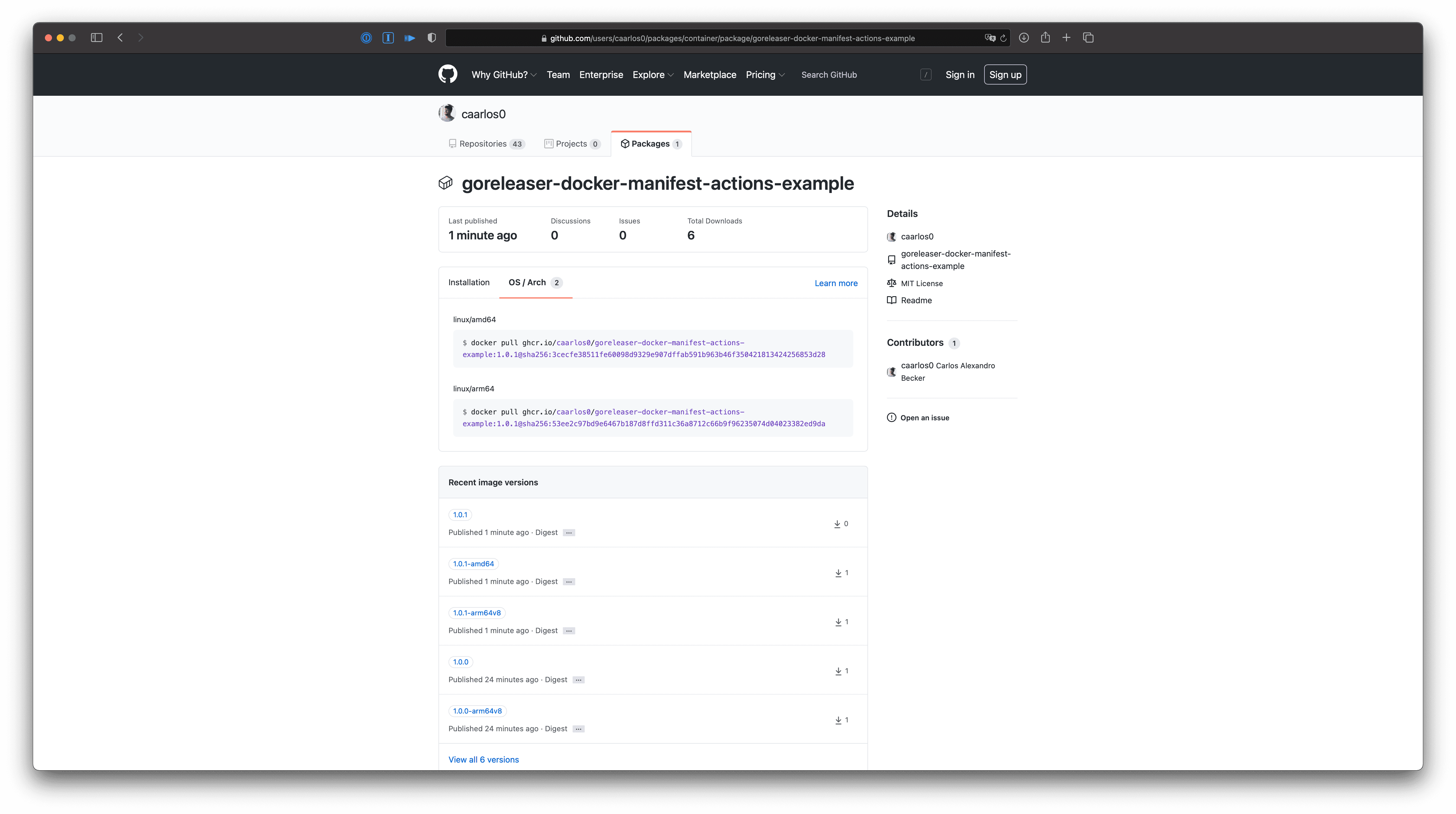
Task: Select the Installation tab
Action: (469, 282)
